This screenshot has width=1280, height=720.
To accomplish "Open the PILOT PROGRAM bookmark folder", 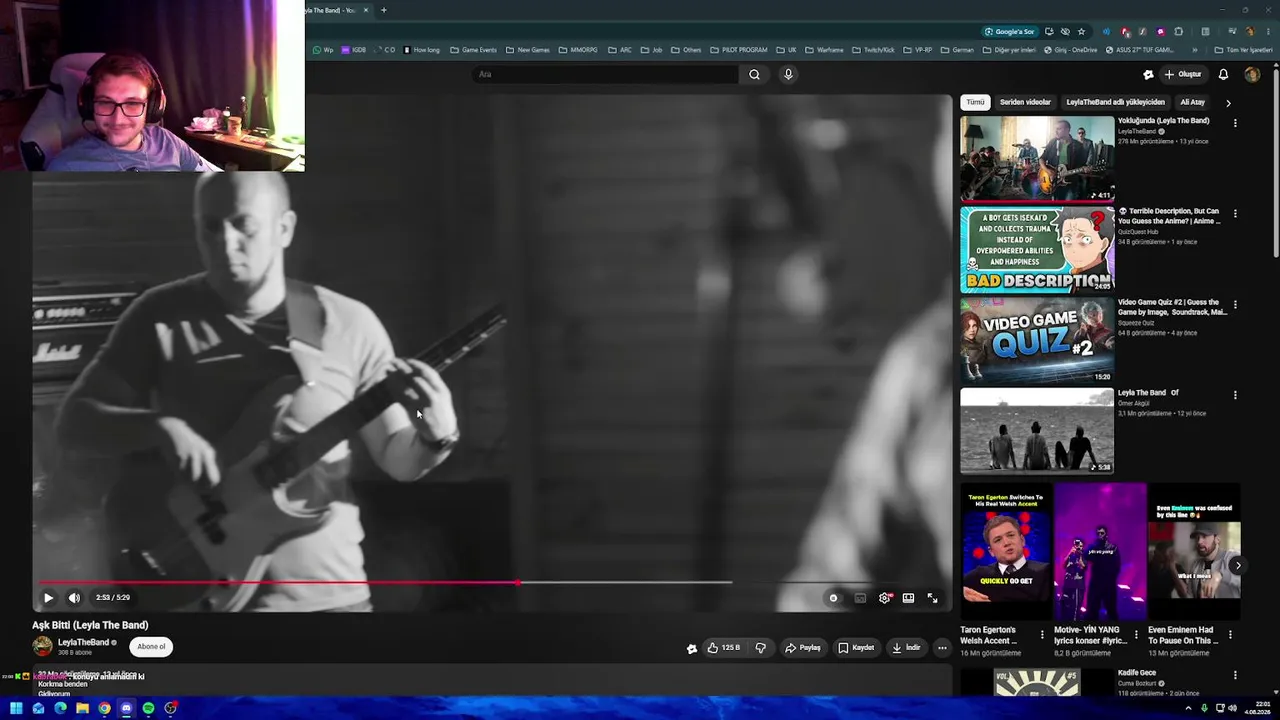I will [738, 50].
